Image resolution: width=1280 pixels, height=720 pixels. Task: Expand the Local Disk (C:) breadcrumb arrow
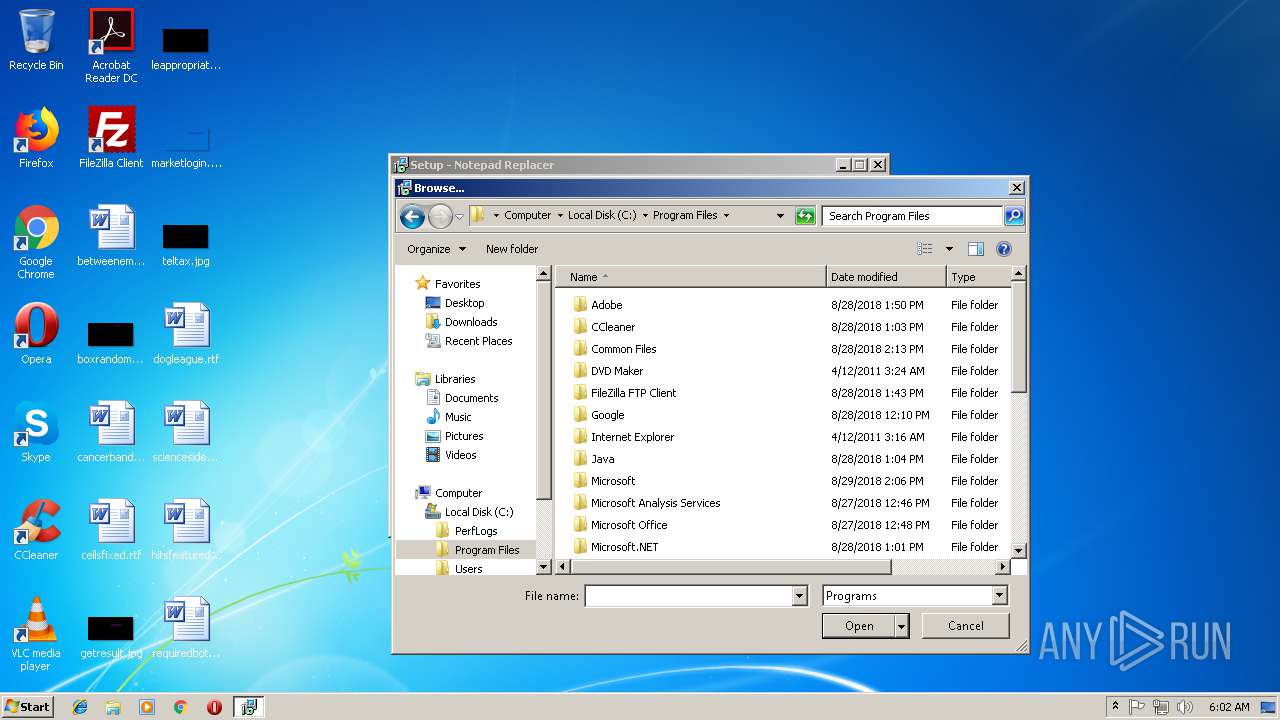point(645,216)
